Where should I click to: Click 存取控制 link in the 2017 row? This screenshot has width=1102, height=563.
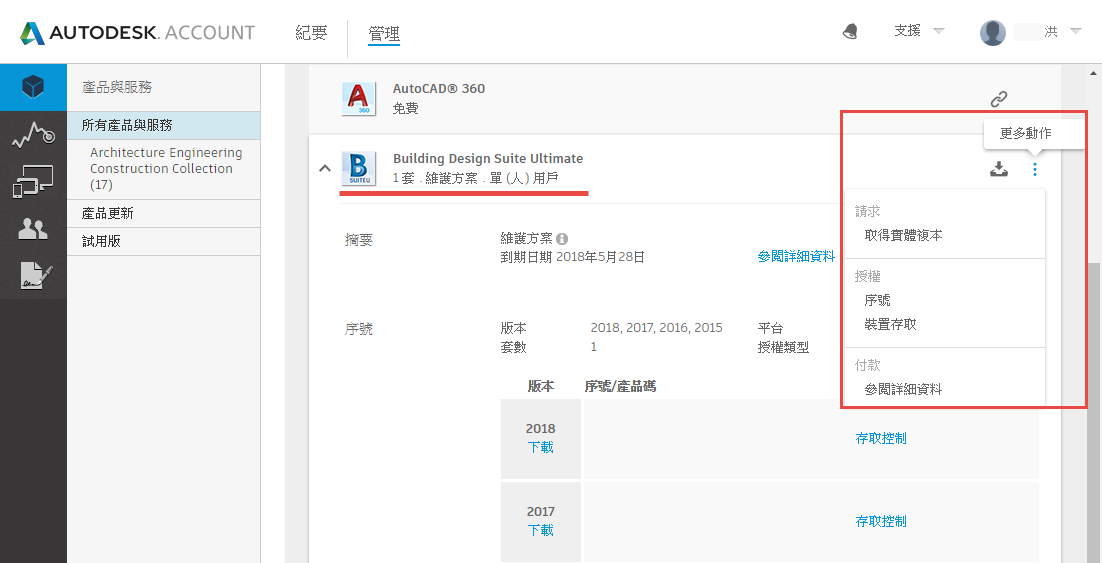click(881, 522)
